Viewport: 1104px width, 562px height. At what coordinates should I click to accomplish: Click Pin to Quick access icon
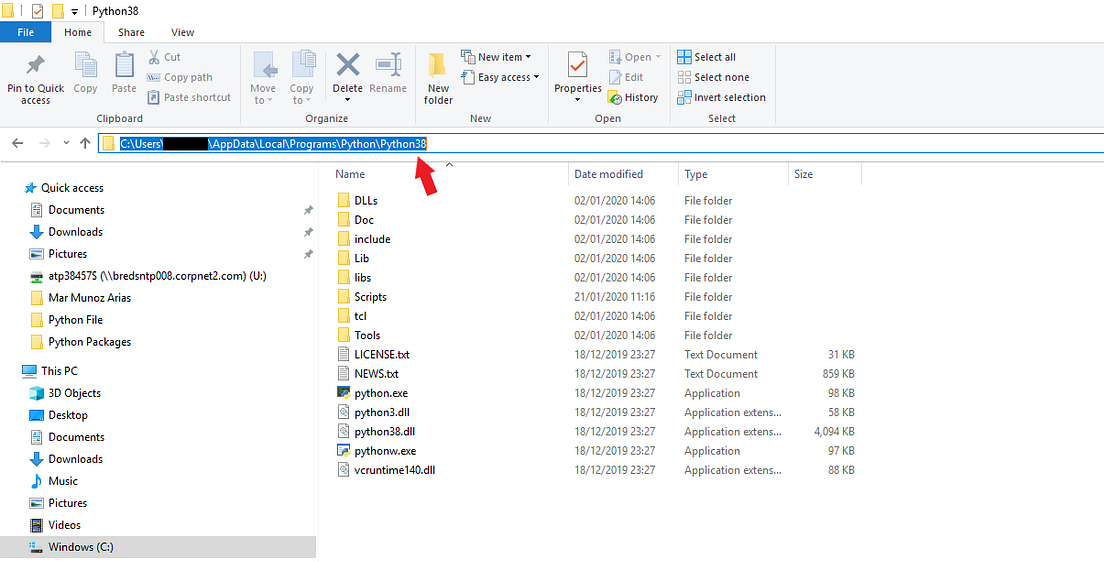[x=35, y=66]
